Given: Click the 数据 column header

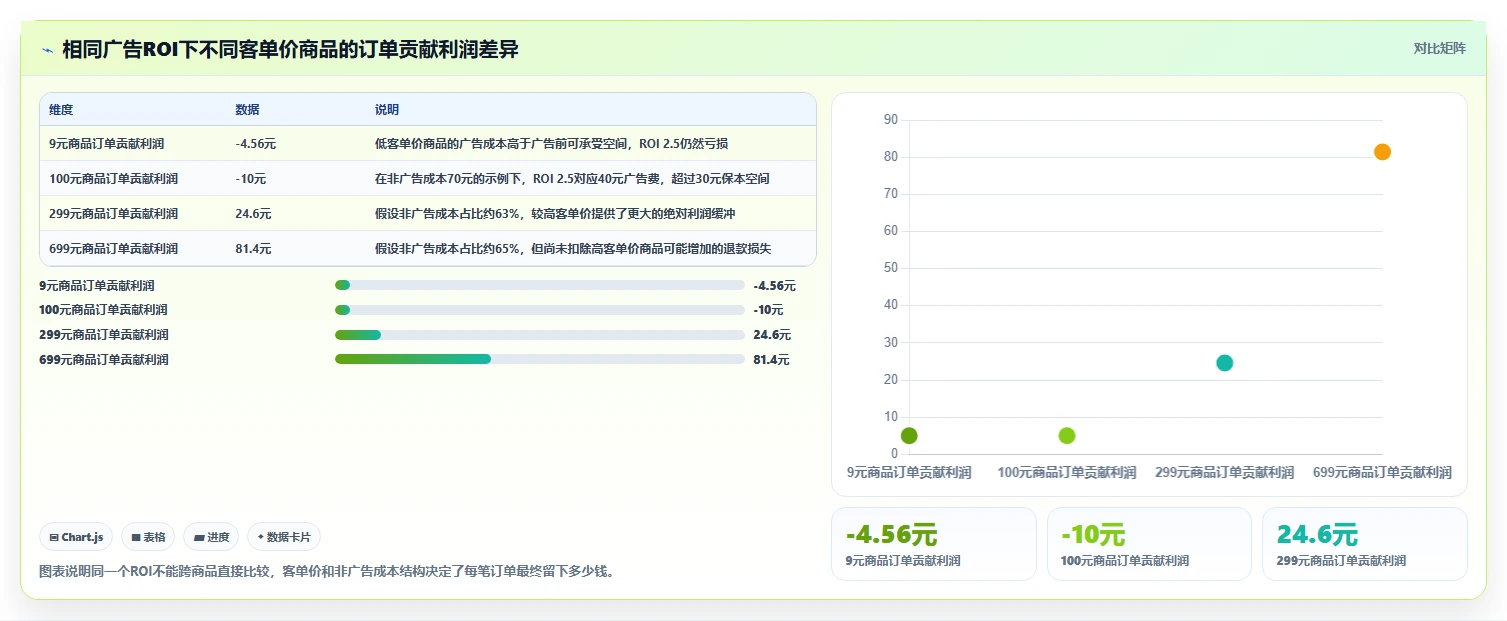Looking at the screenshot, I should pos(247,110).
